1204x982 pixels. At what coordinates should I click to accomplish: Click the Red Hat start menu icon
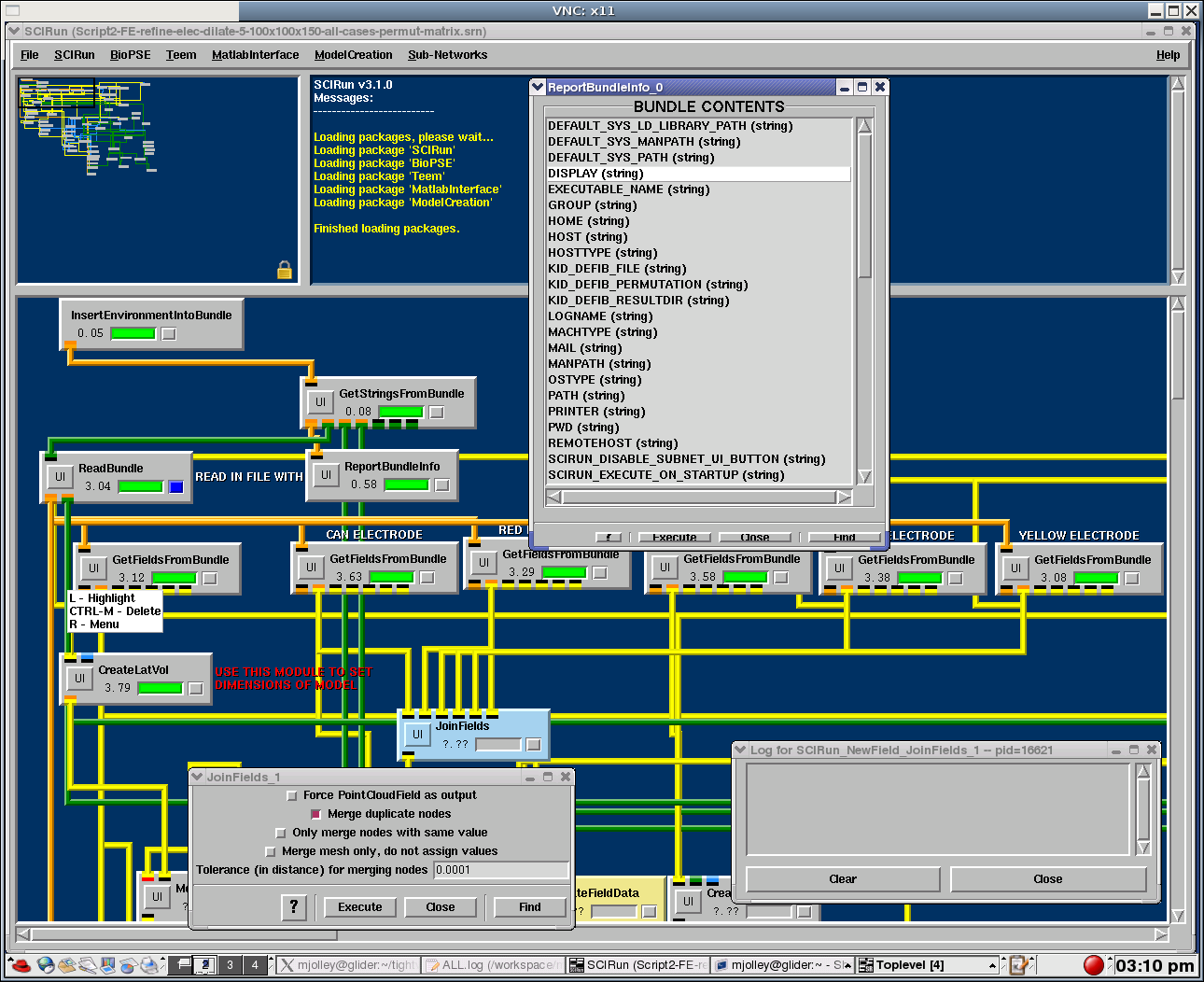[20, 965]
